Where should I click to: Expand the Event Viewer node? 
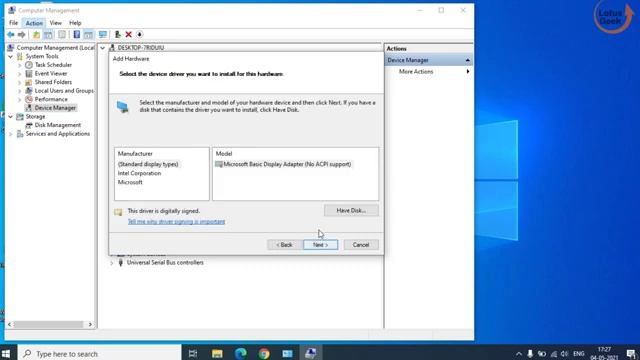pos(20,73)
